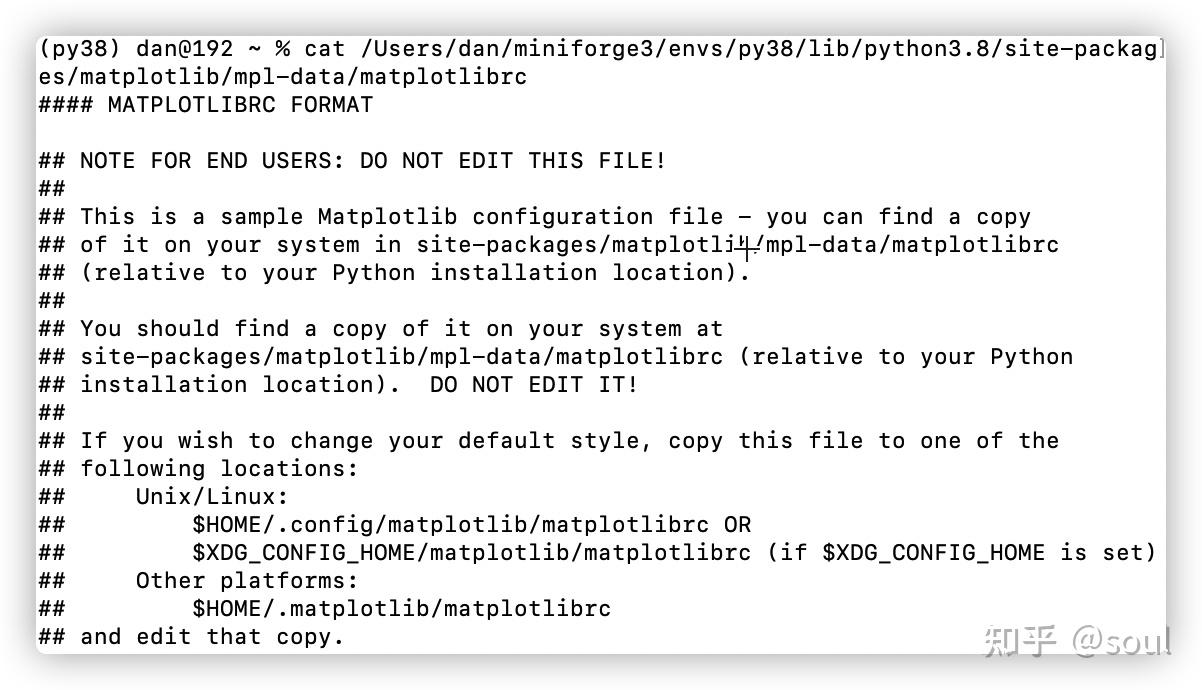The width and height of the screenshot is (1202, 690).
Task: Click the "and edit that copy." line
Action: point(211,636)
